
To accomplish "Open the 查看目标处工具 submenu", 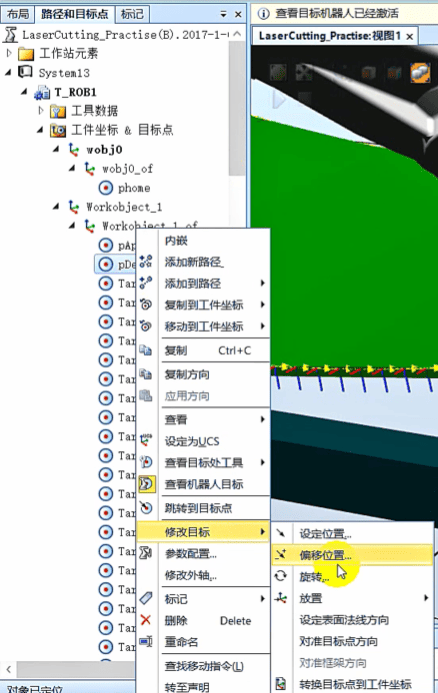I will 203,463.
